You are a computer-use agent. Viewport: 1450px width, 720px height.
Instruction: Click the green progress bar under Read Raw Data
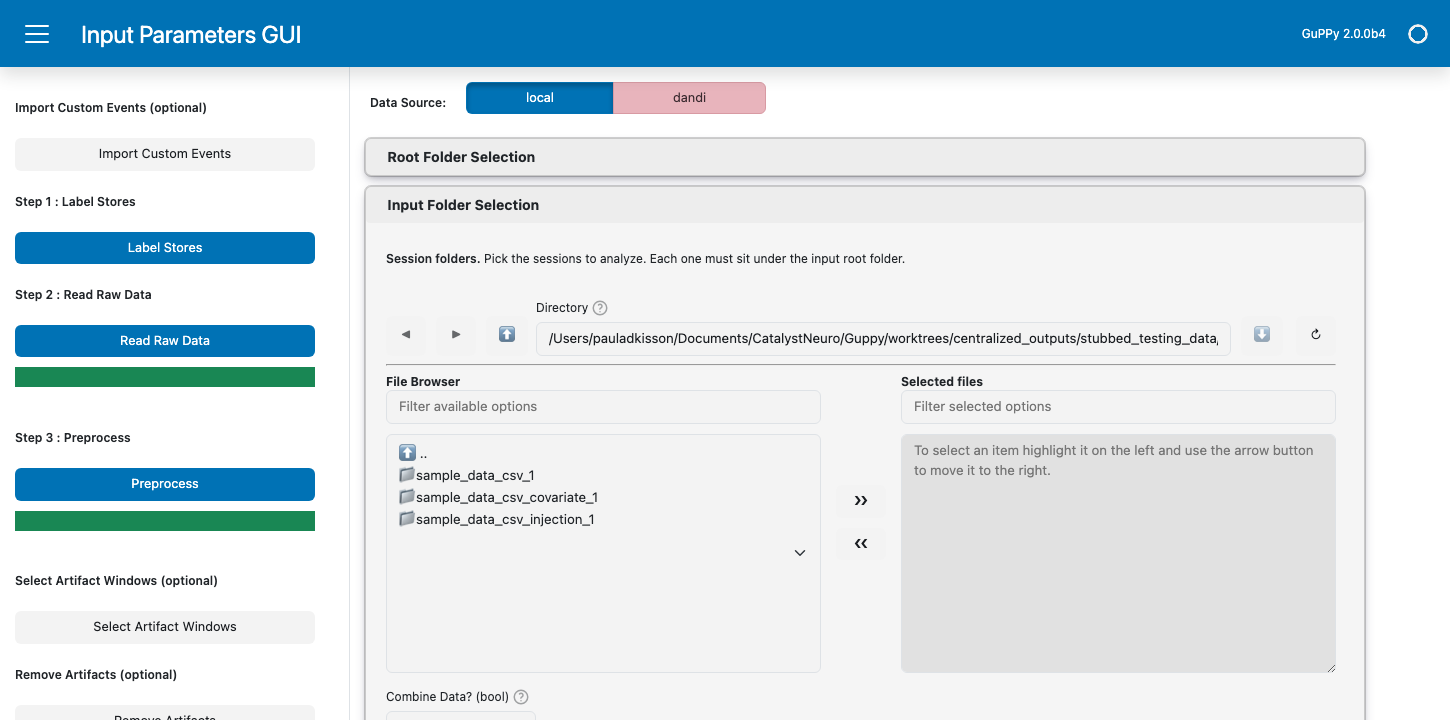pos(165,377)
